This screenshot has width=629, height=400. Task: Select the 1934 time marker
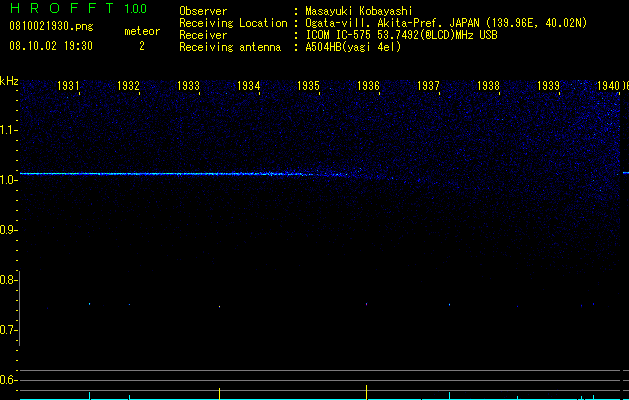click(248, 86)
